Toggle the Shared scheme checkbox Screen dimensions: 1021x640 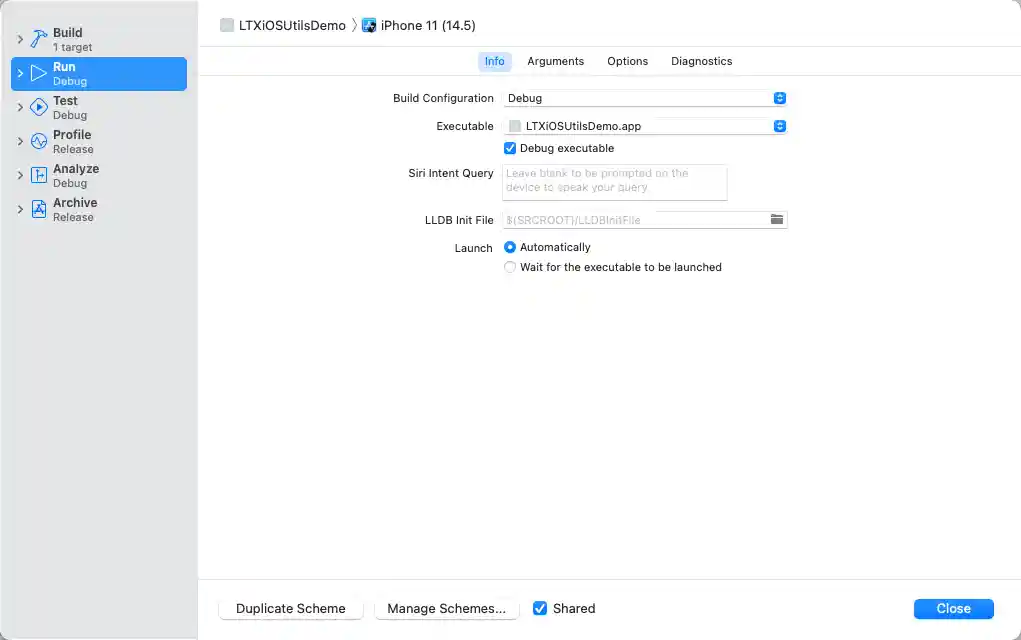(540, 608)
